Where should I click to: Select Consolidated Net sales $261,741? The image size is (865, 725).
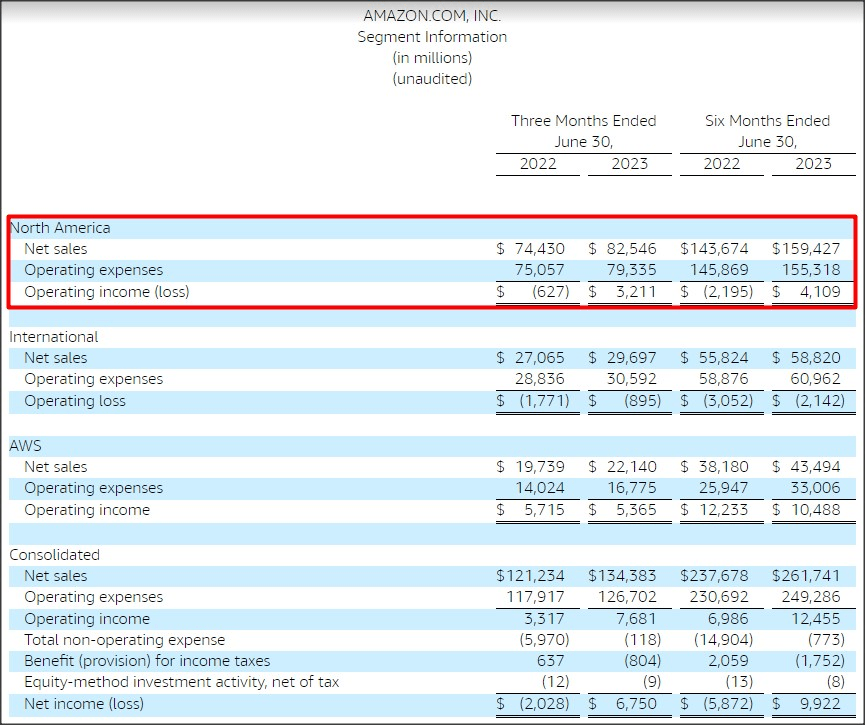[810, 575]
